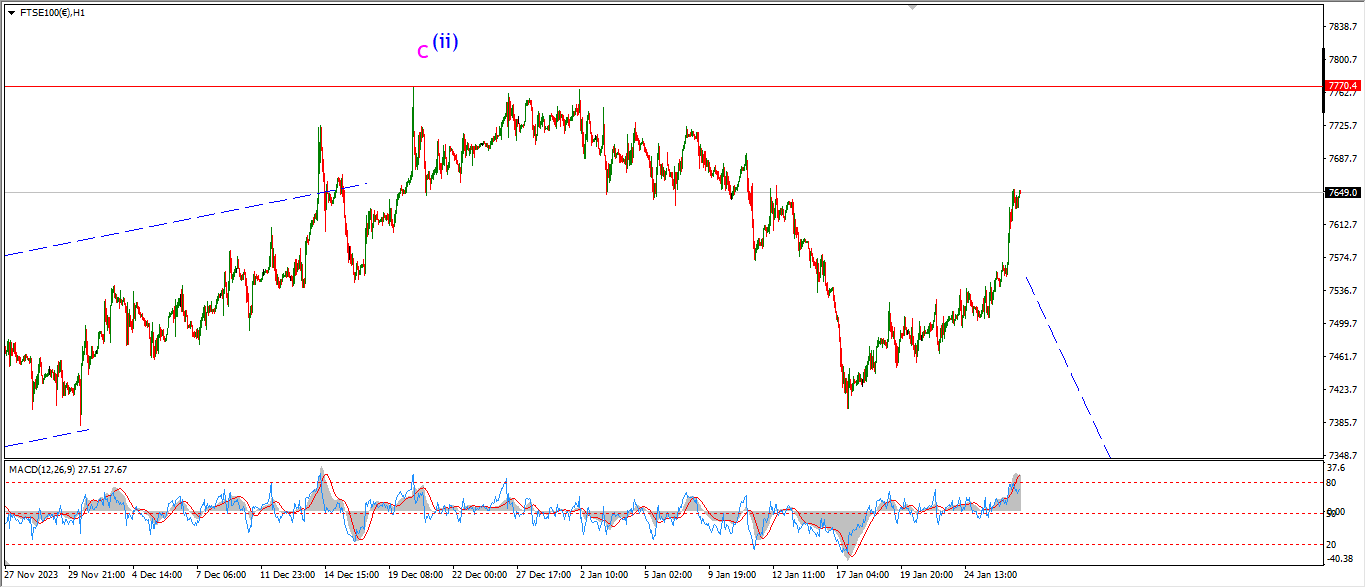The image size is (1366, 588).
Task: Select the descending blue dashed projection line
Action: click(x=1070, y=370)
